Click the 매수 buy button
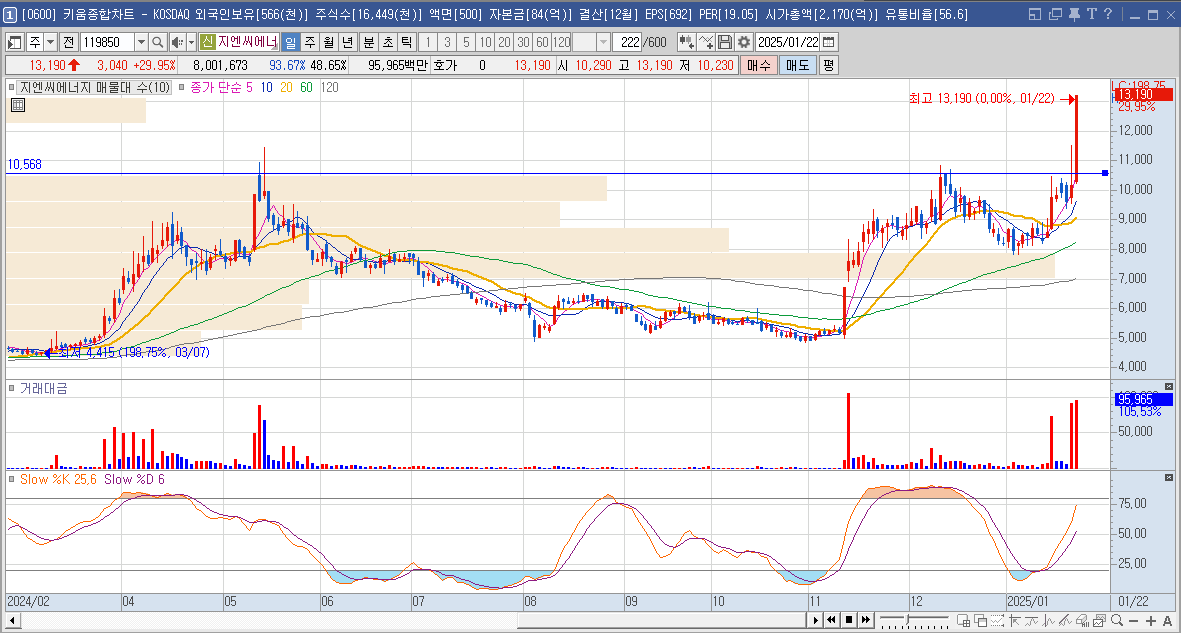The image size is (1181, 633). [758, 66]
